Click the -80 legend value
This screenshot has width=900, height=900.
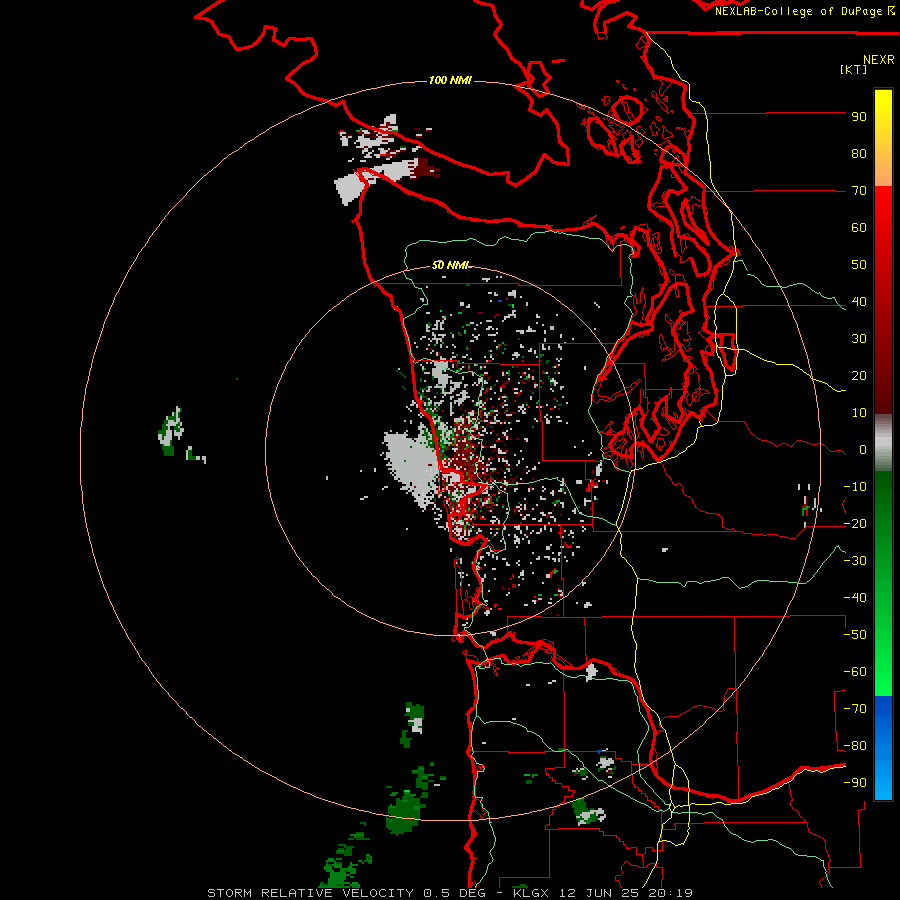(x=855, y=746)
